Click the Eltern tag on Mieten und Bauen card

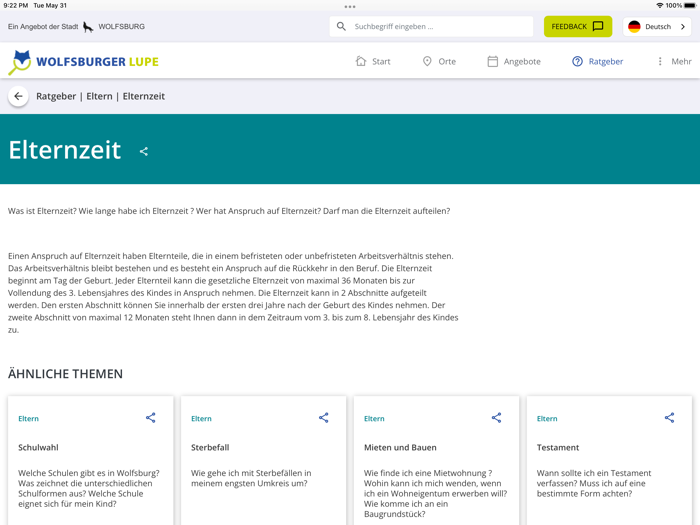[x=374, y=419]
